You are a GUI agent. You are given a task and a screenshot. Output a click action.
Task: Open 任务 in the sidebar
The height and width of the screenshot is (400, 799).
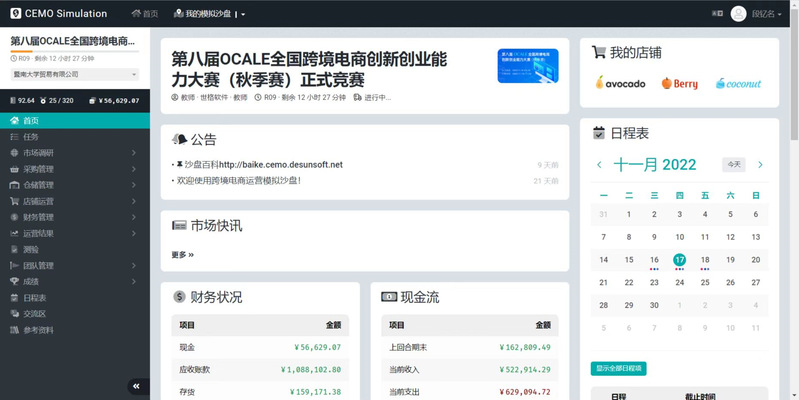click(31, 136)
